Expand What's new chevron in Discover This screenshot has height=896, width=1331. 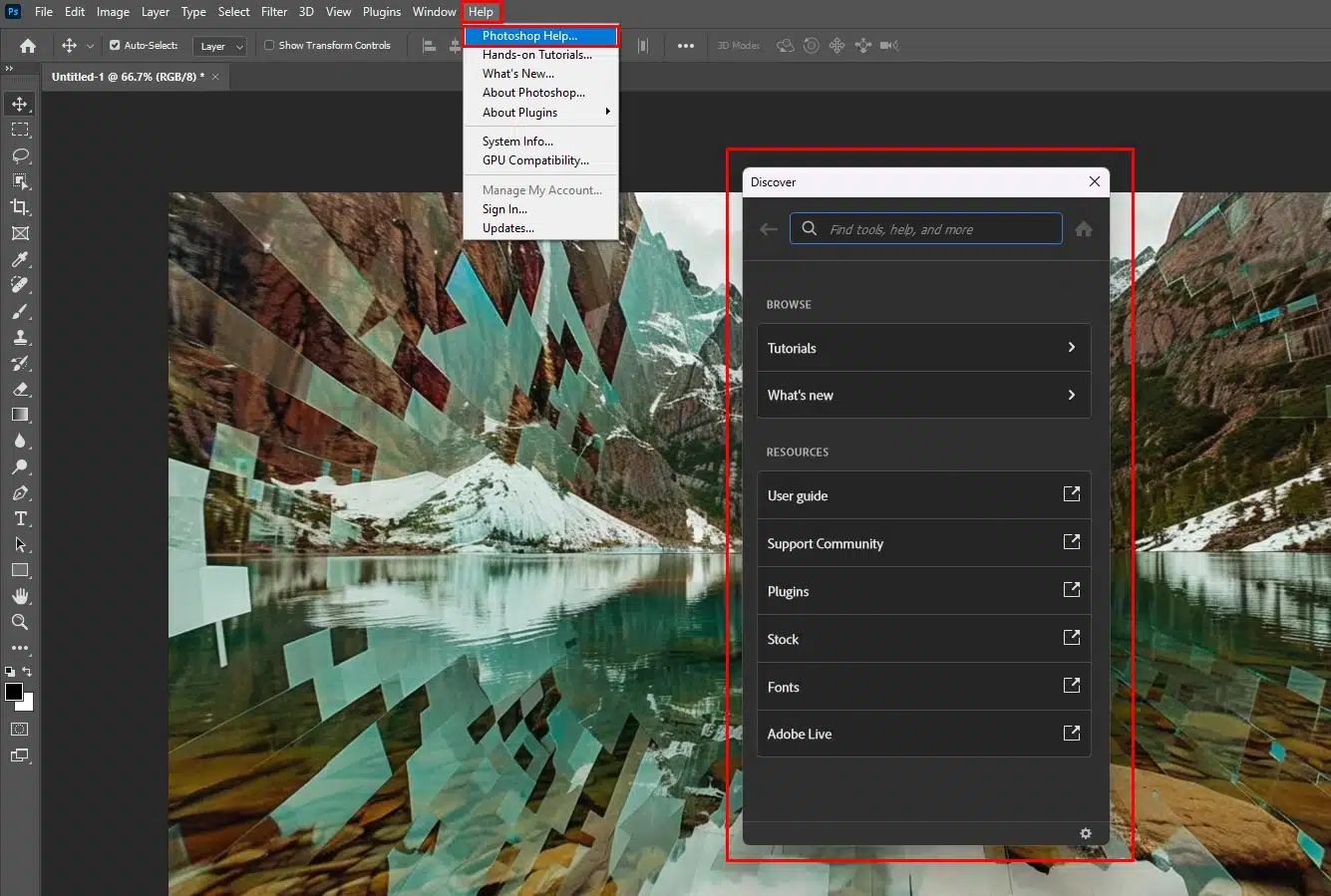point(1072,395)
